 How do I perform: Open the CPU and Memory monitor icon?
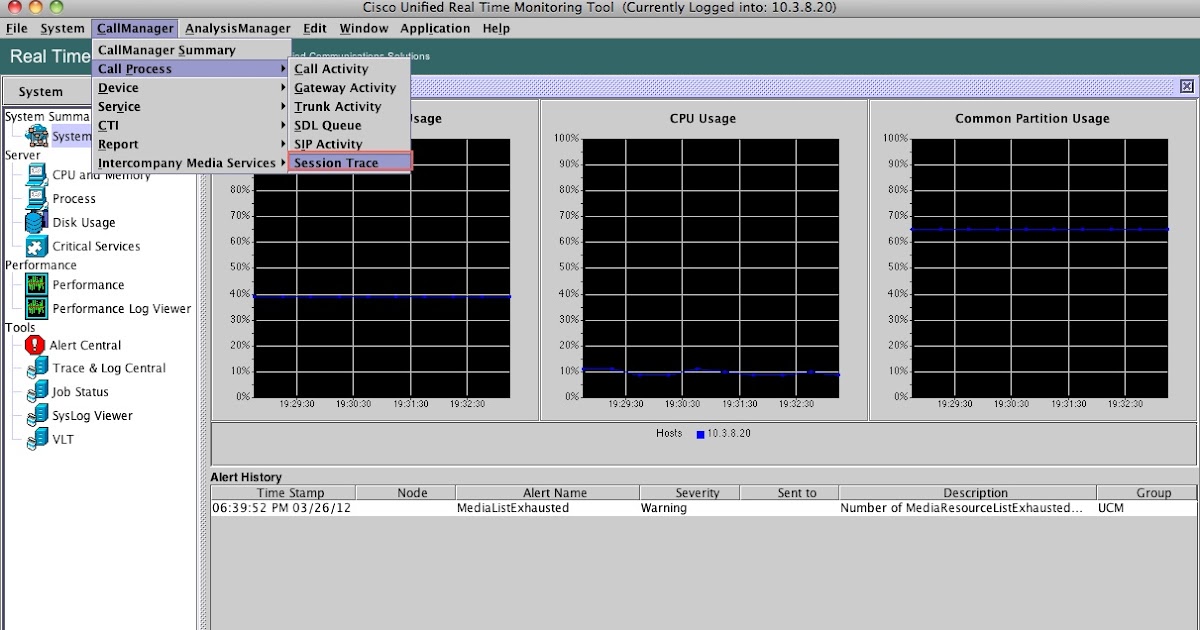[x=36, y=175]
